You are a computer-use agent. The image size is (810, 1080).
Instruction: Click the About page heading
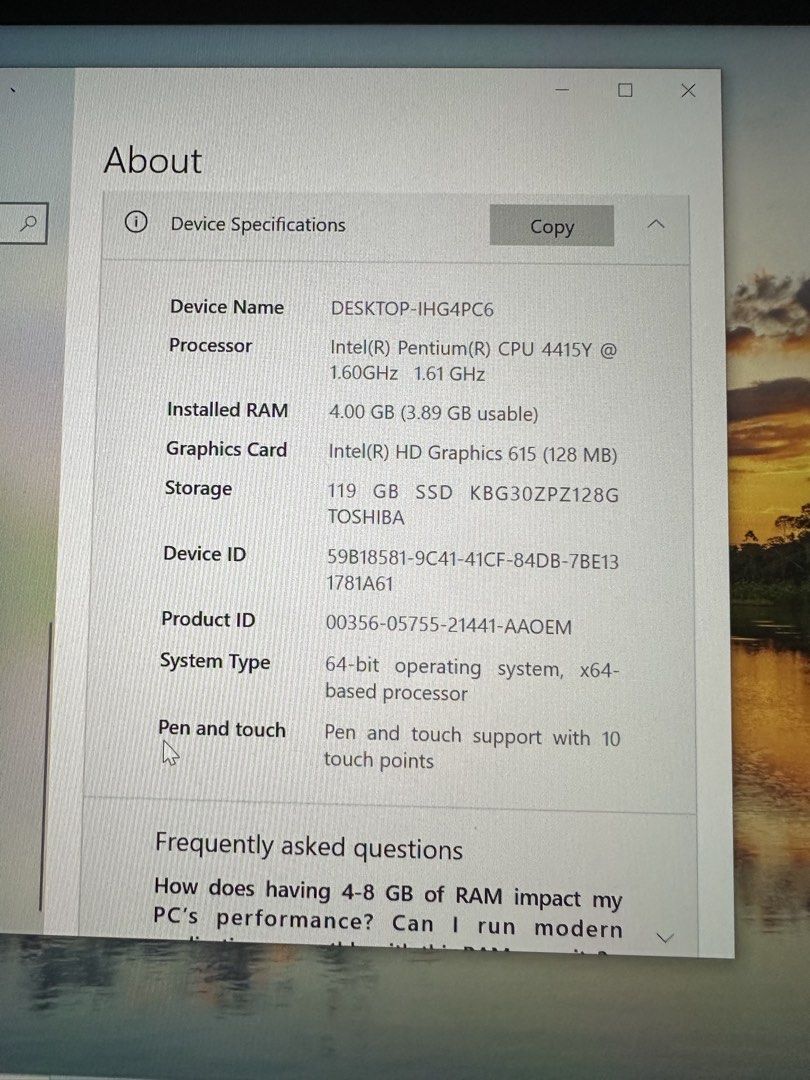[x=153, y=160]
